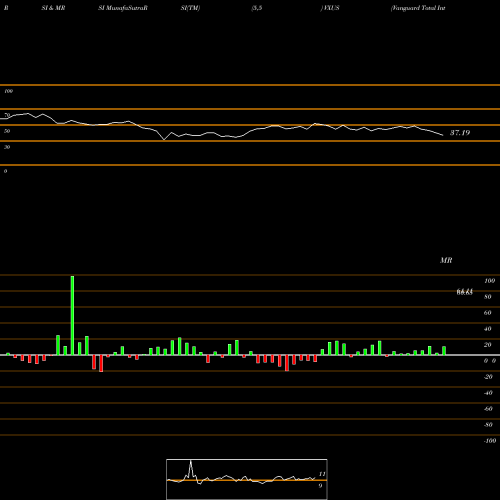The height and width of the screenshot is (500, 500).
Task: Click the 11 label in mini chart
Action: 322,474
